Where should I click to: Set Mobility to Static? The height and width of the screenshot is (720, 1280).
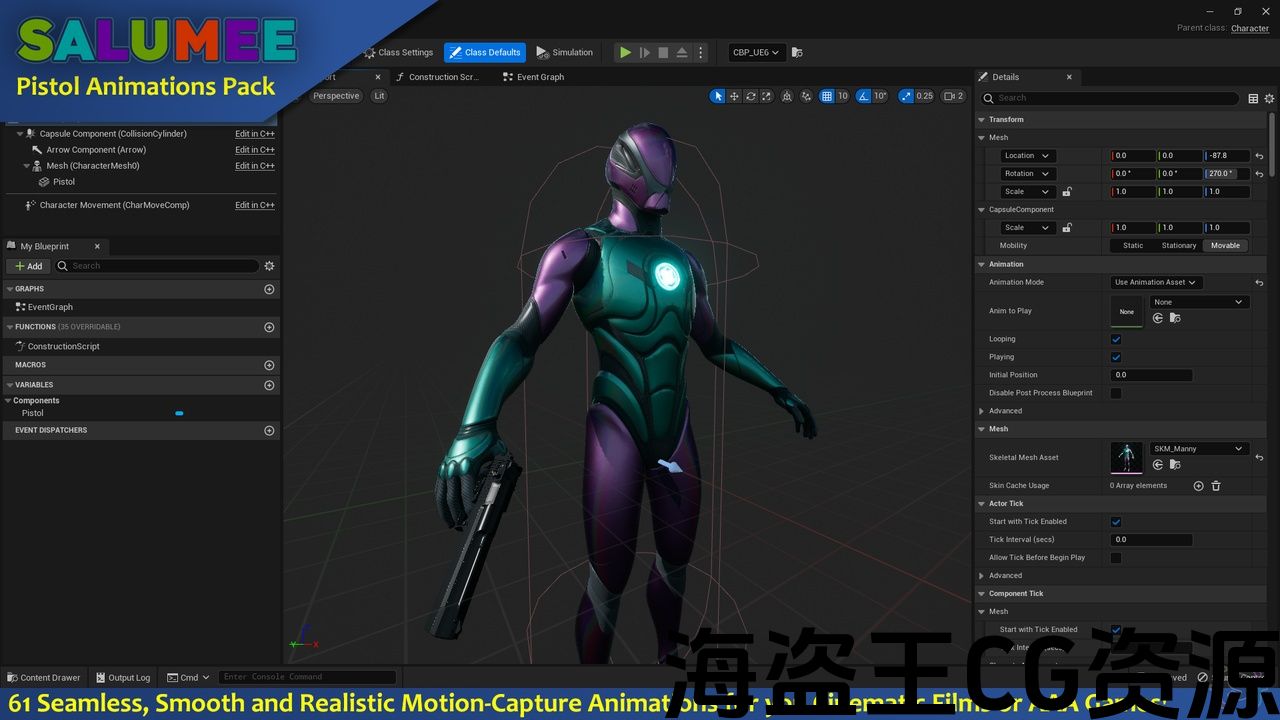(1133, 246)
